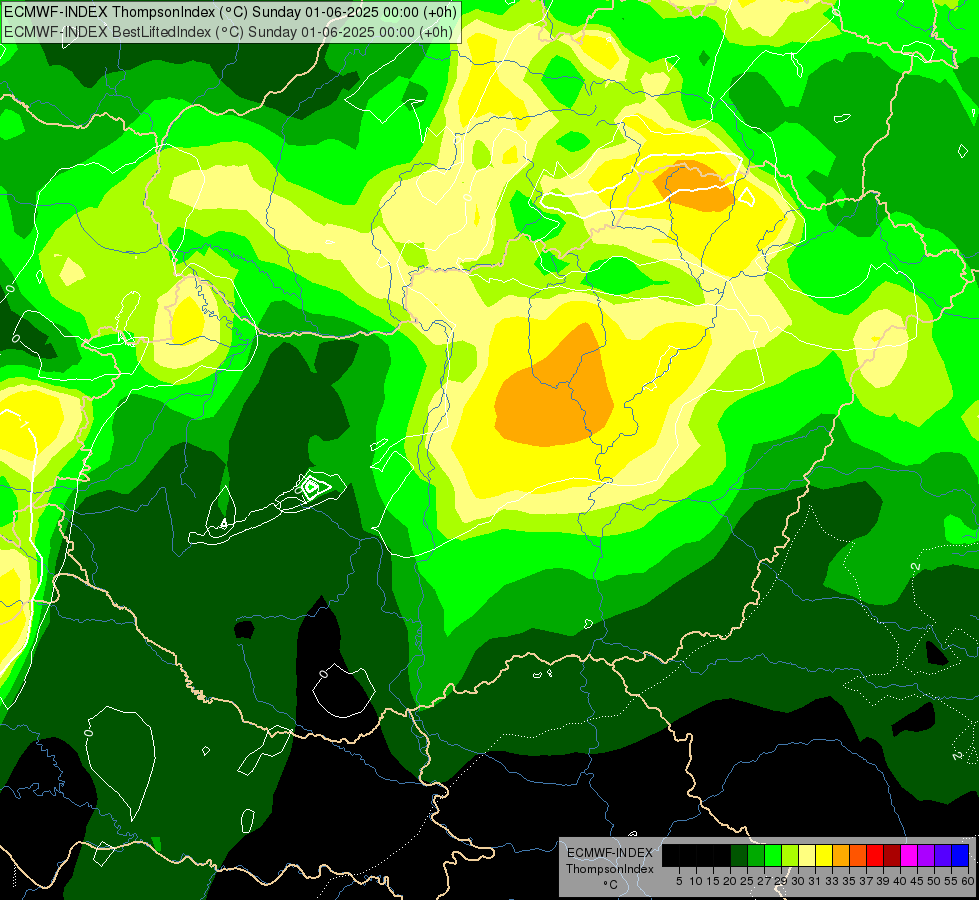Pick the blue 55–60 legend swatch
Image resolution: width=979 pixels, height=900 pixels.
click(960, 855)
